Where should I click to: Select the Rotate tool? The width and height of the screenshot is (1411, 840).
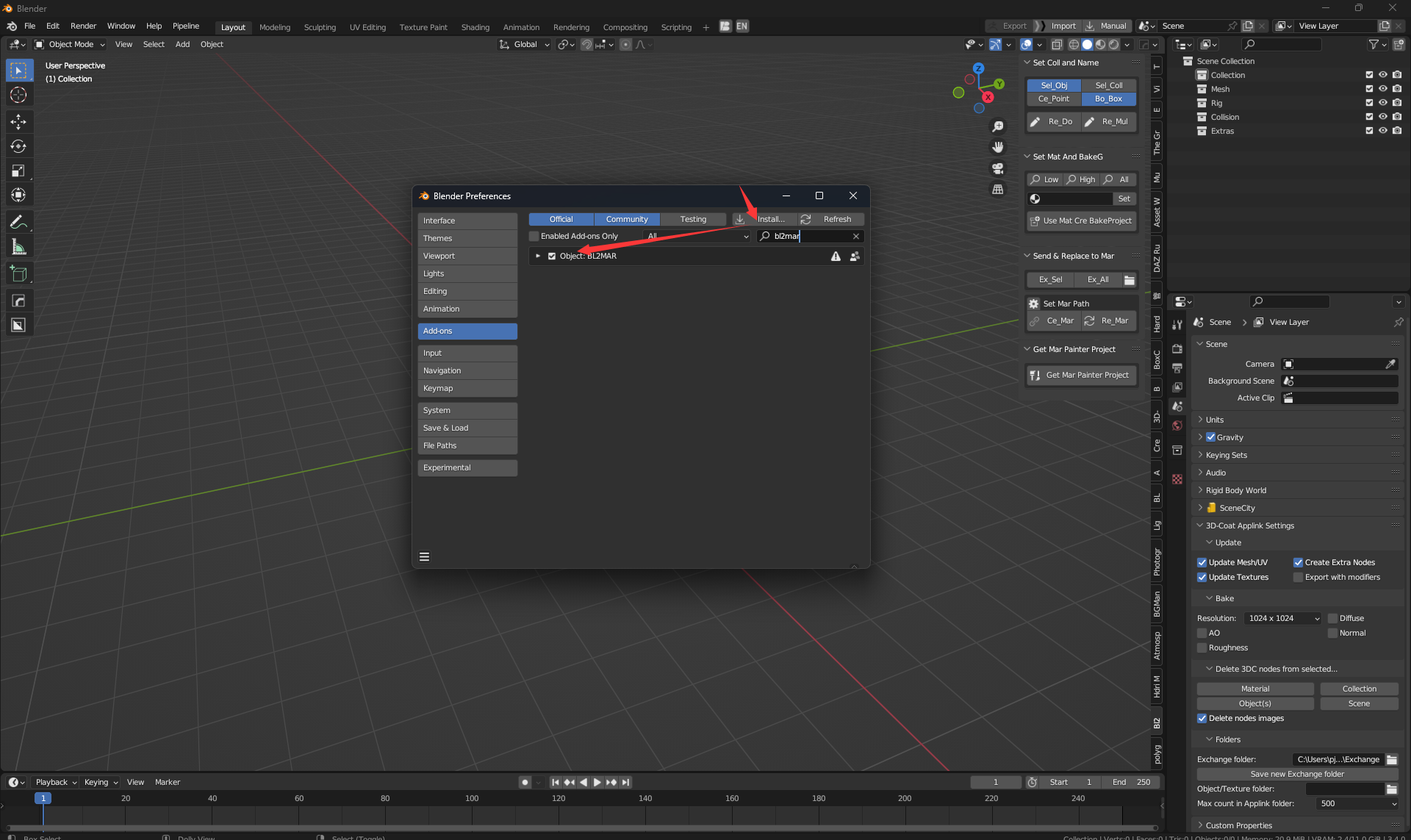[18, 146]
